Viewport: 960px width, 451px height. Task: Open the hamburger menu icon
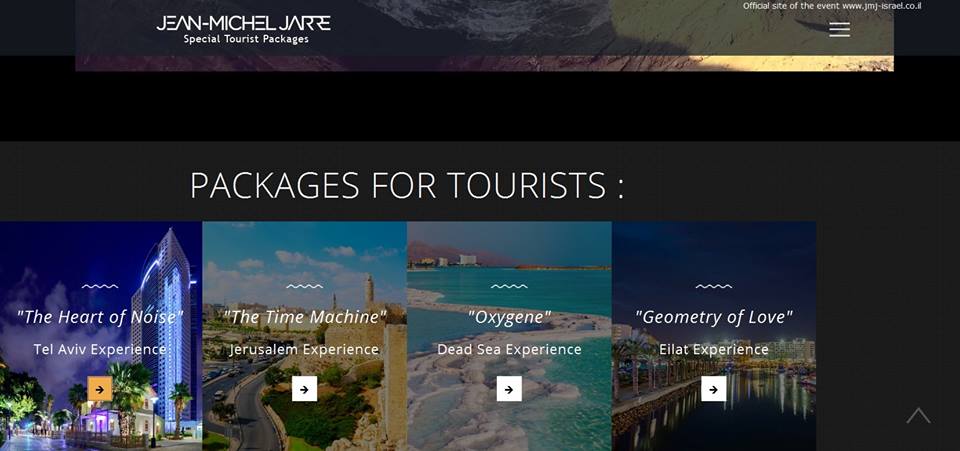(839, 29)
